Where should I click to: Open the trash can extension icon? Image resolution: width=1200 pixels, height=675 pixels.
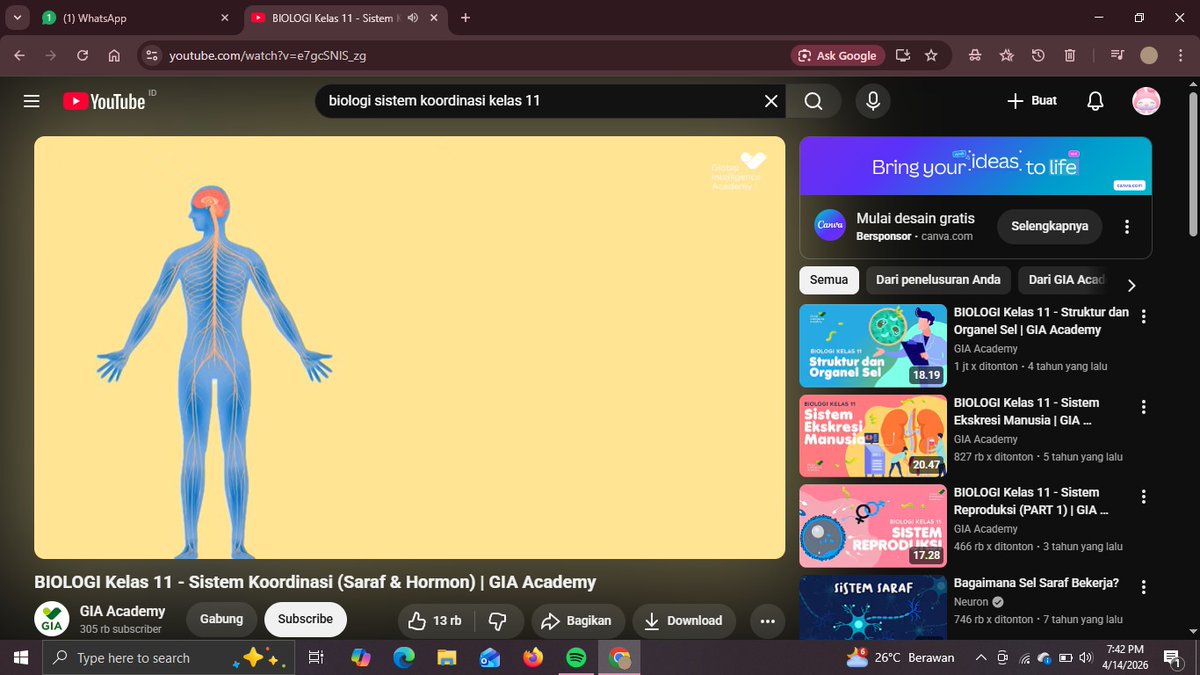[x=1070, y=56]
